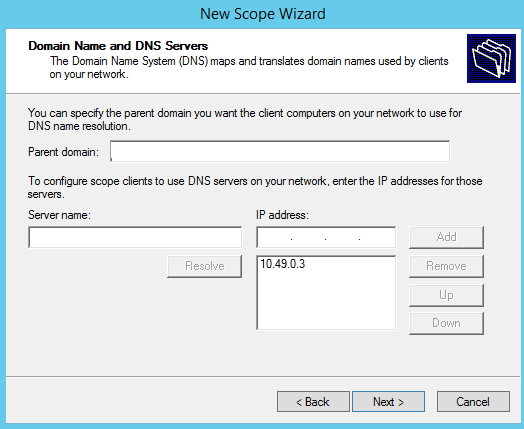Image resolution: width=524 pixels, height=429 pixels.
Task: Click the Remove button beside server list
Action: pyautogui.click(x=446, y=266)
